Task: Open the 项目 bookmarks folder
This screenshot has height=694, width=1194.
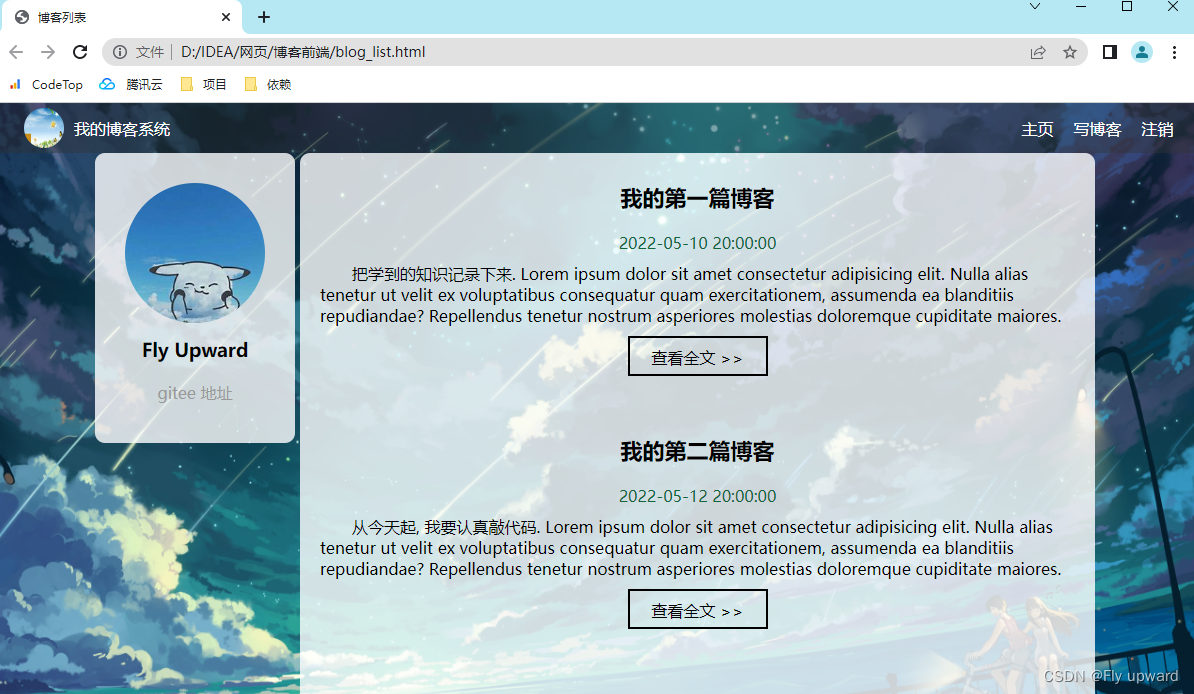Action: [204, 85]
